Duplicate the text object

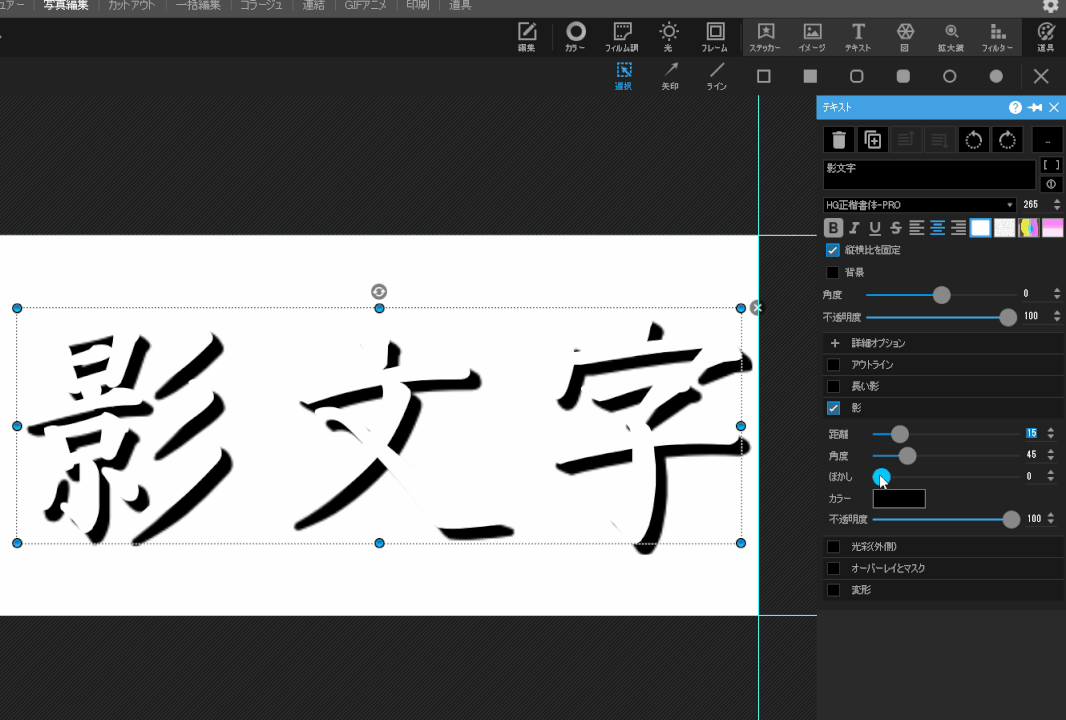point(872,140)
